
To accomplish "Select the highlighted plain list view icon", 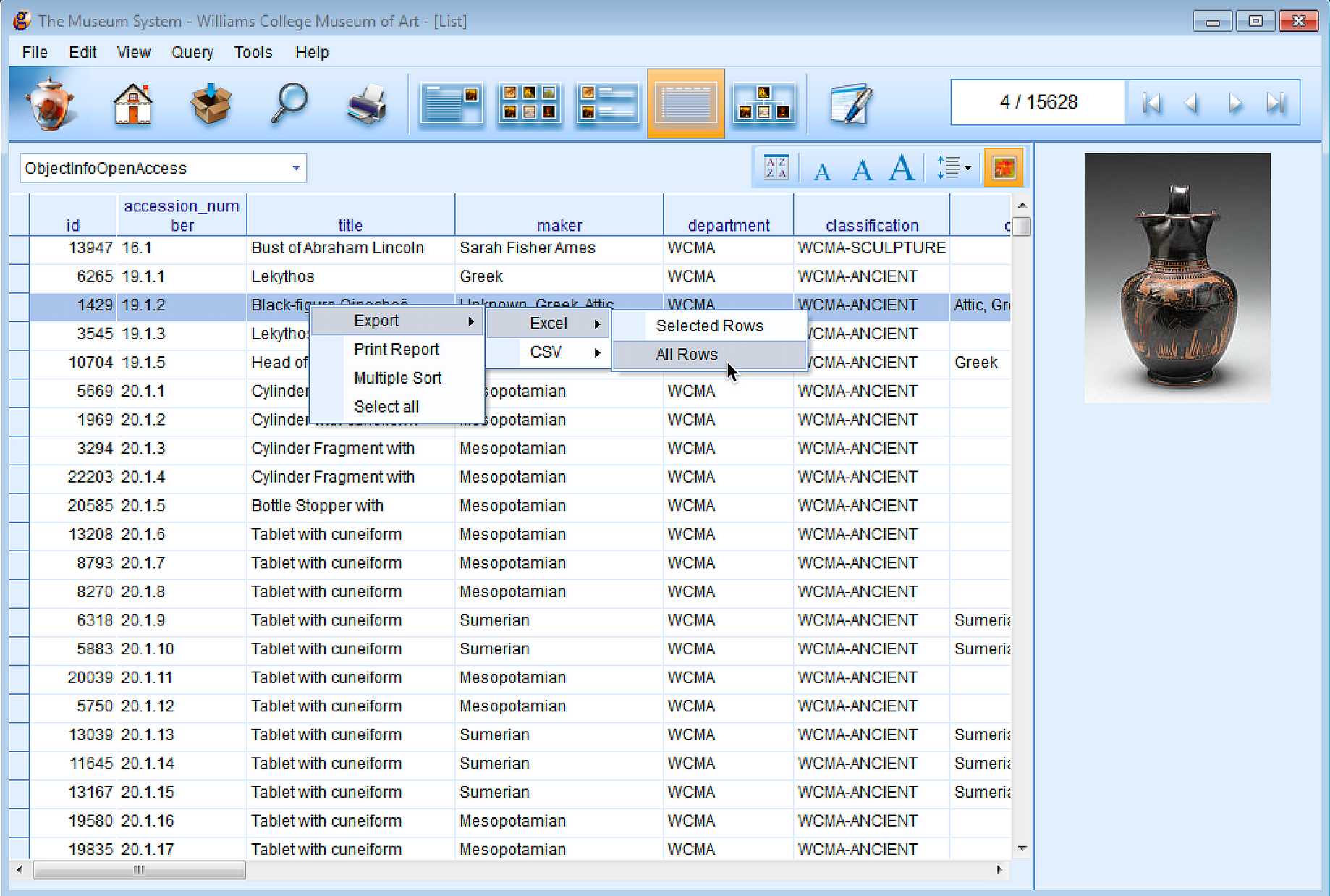I will click(x=686, y=103).
